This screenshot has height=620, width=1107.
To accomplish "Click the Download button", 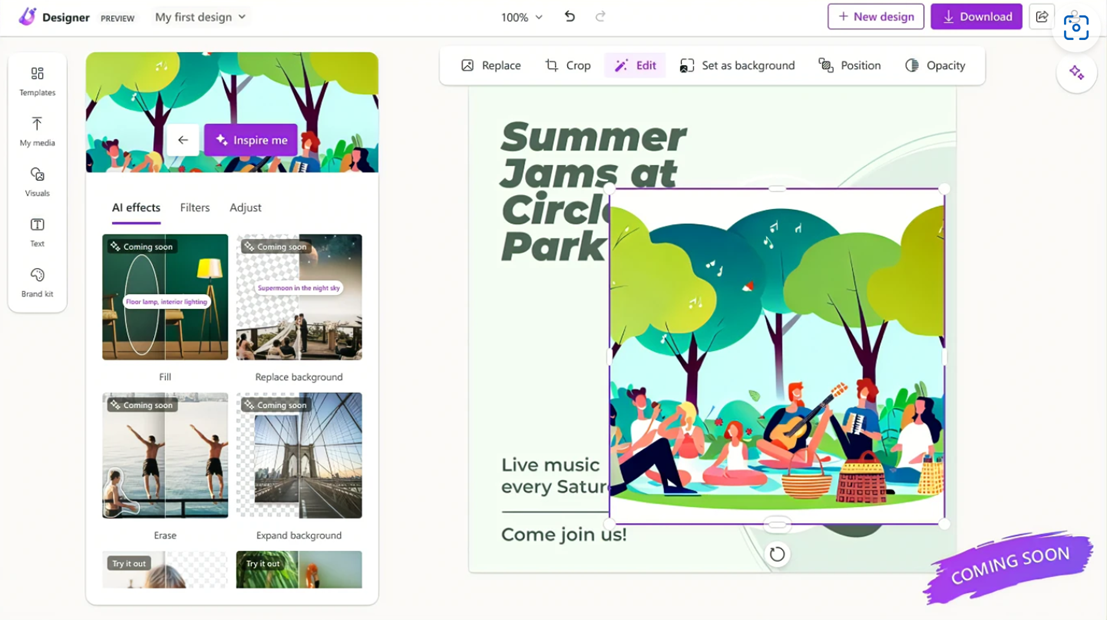I will (x=976, y=16).
